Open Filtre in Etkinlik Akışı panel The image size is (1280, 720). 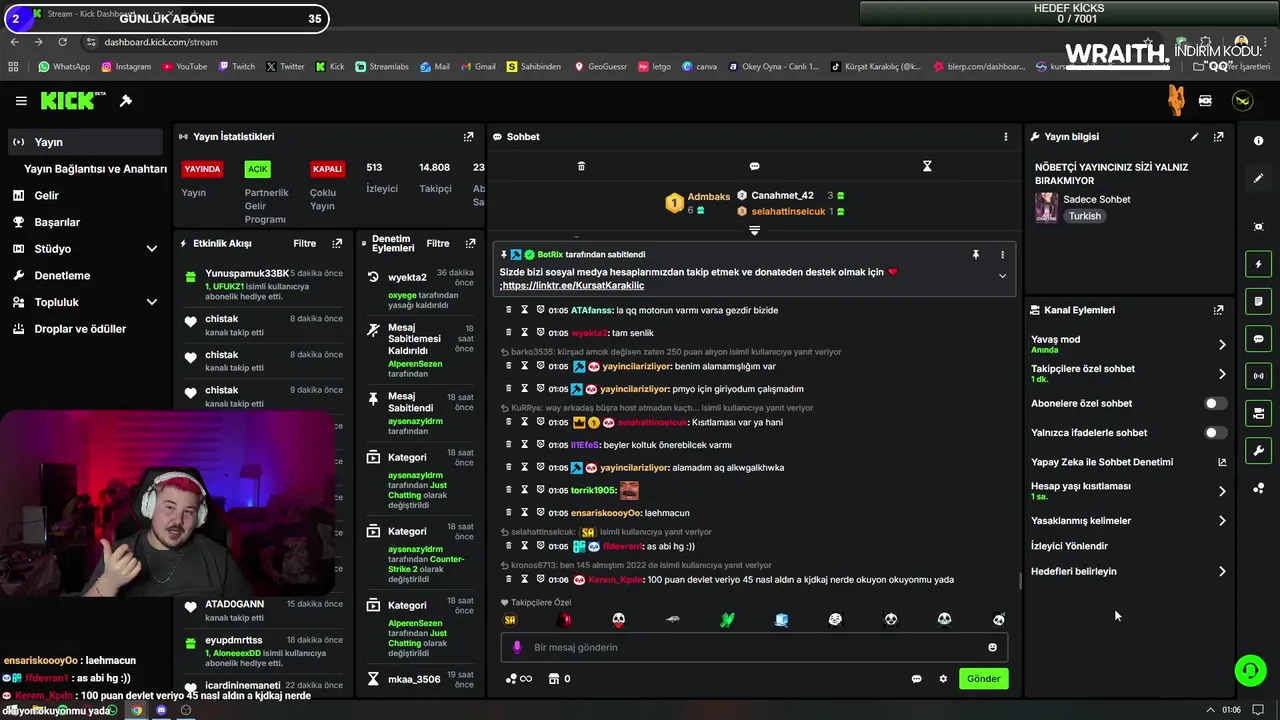(x=304, y=243)
